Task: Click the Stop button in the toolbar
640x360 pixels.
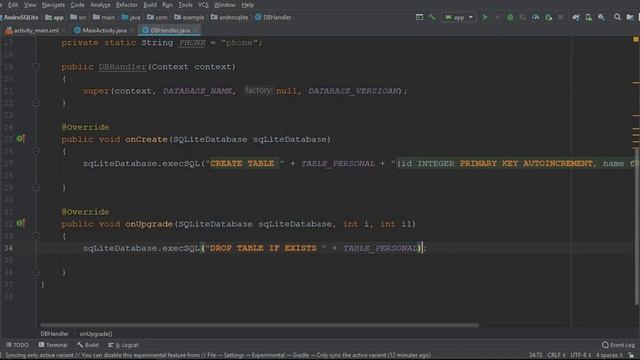Action: tap(561, 17)
